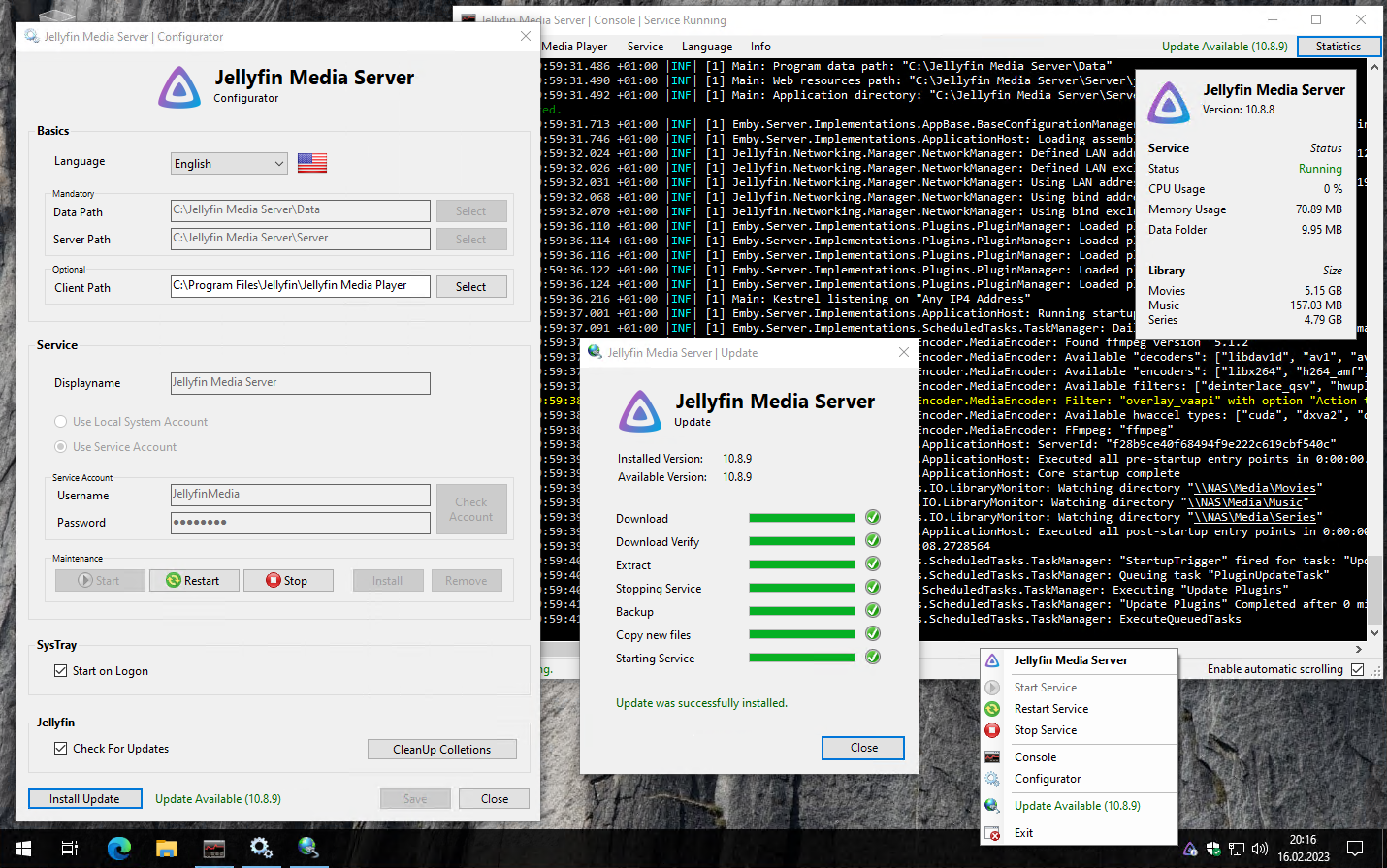This screenshot has width=1387, height=868.
Task: Click the volume icon in system tray
Action: coord(1260,850)
